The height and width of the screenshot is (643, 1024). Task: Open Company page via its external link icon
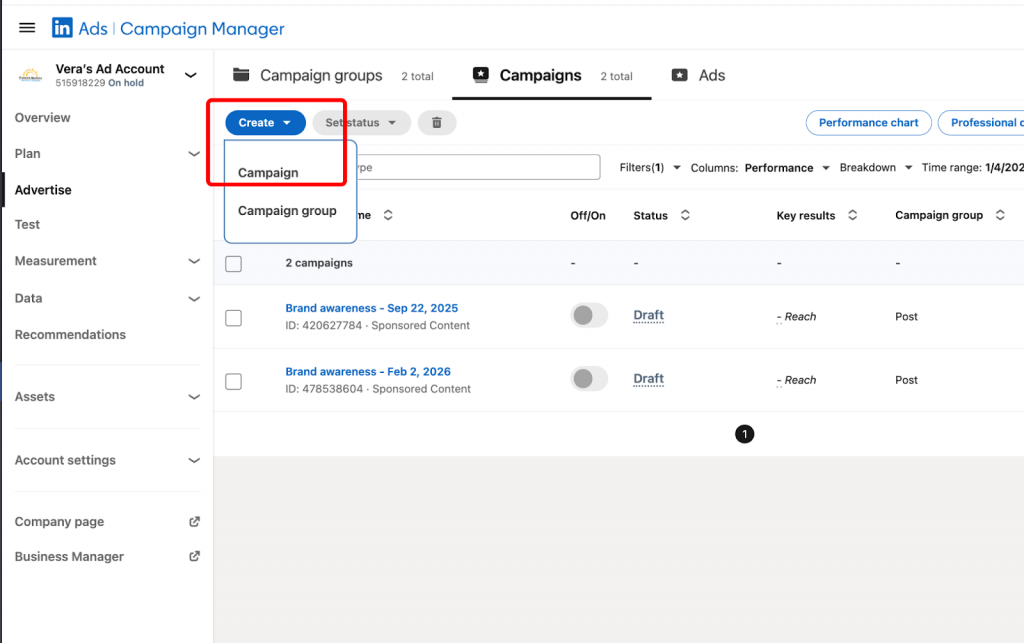pos(193,521)
